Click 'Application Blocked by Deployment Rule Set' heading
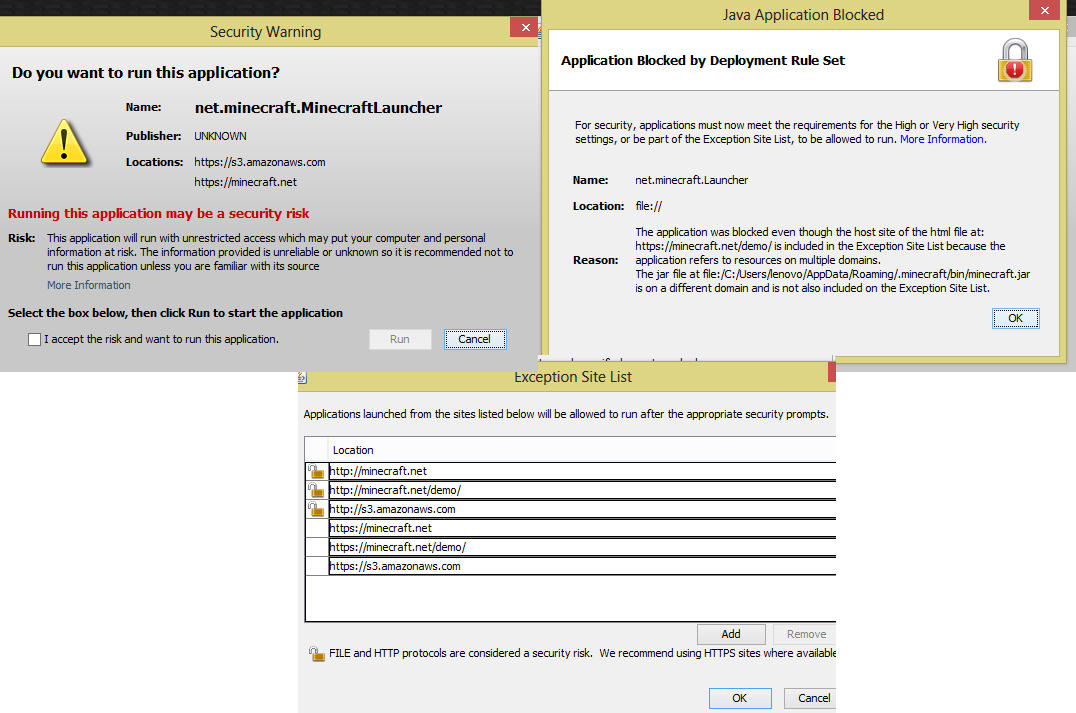1076x713 pixels. (703, 60)
